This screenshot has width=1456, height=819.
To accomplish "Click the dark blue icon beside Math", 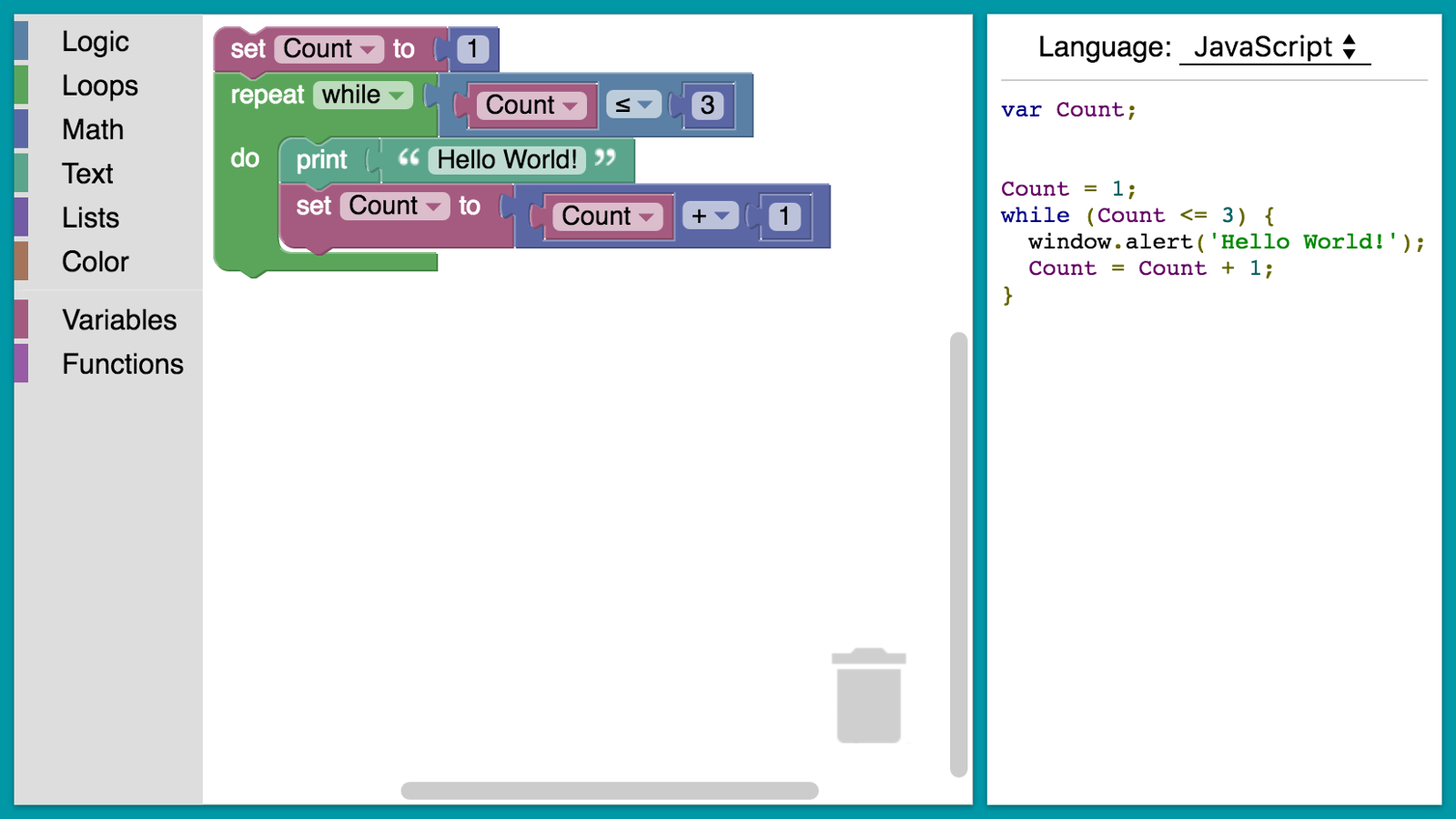I will [21, 129].
